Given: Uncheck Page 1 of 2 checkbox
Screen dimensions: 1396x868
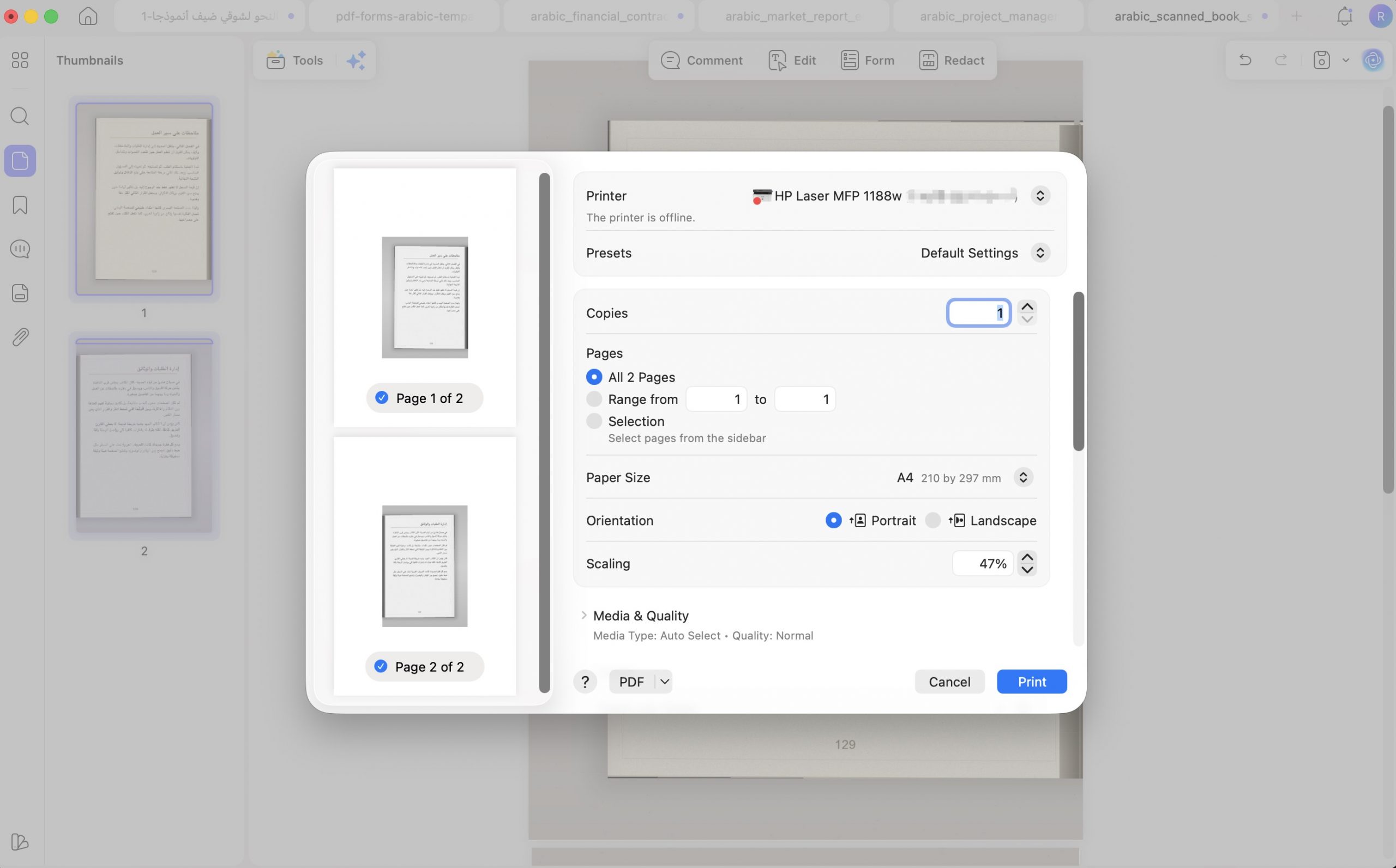Looking at the screenshot, I should [382, 398].
